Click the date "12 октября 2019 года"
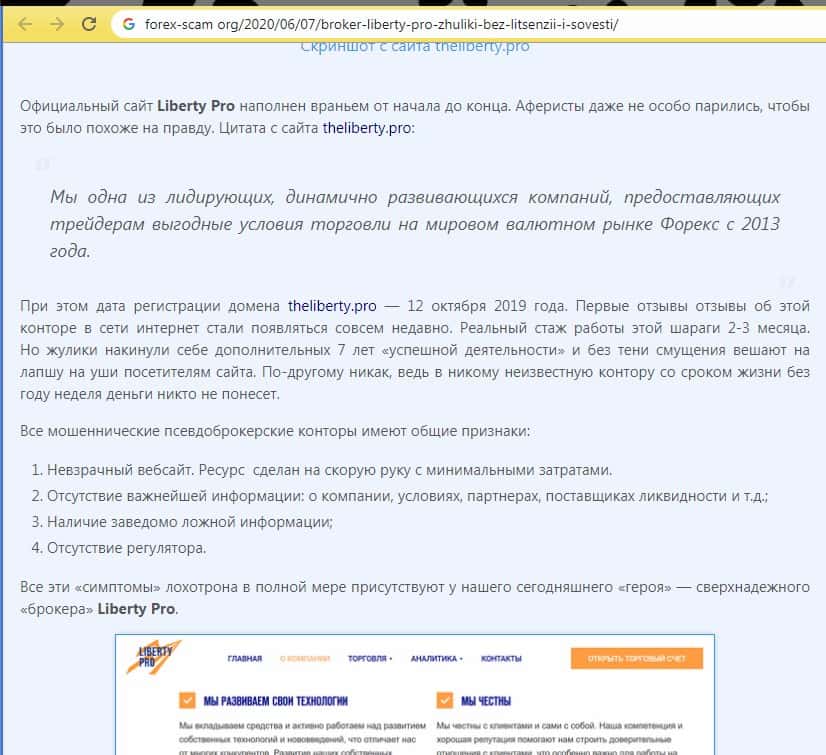This screenshot has width=826, height=755. point(486,306)
